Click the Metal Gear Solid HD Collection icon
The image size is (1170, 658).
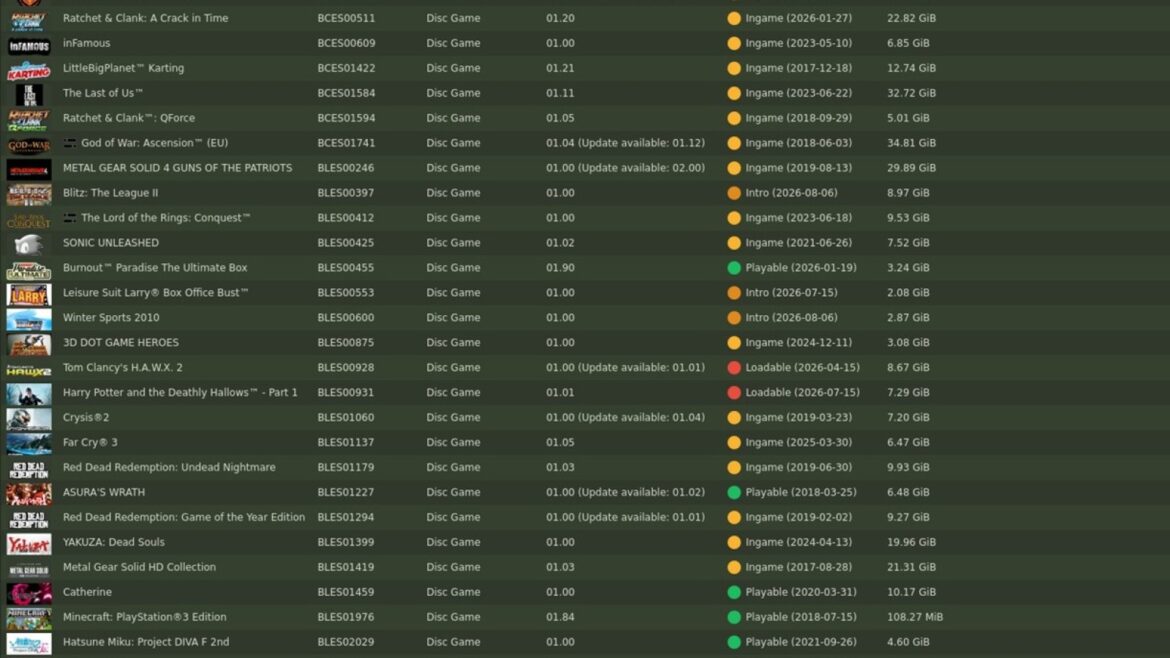(29, 570)
